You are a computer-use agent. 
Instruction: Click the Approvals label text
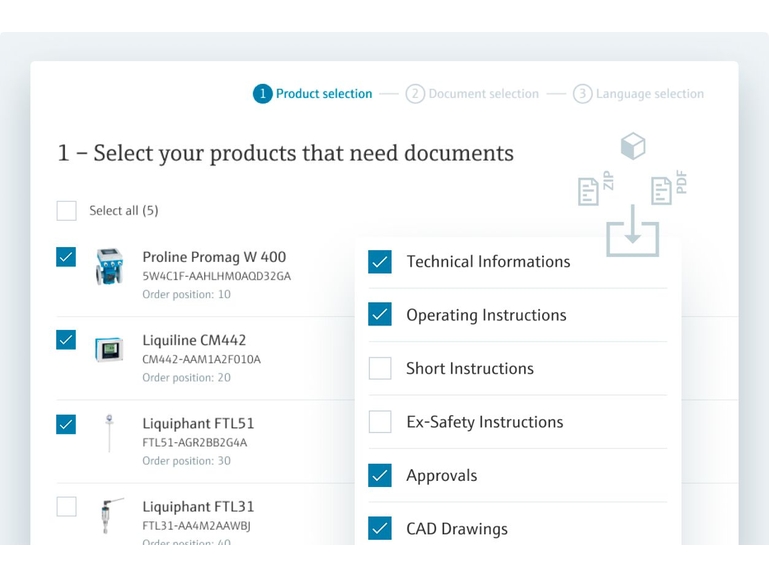(442, 476)
